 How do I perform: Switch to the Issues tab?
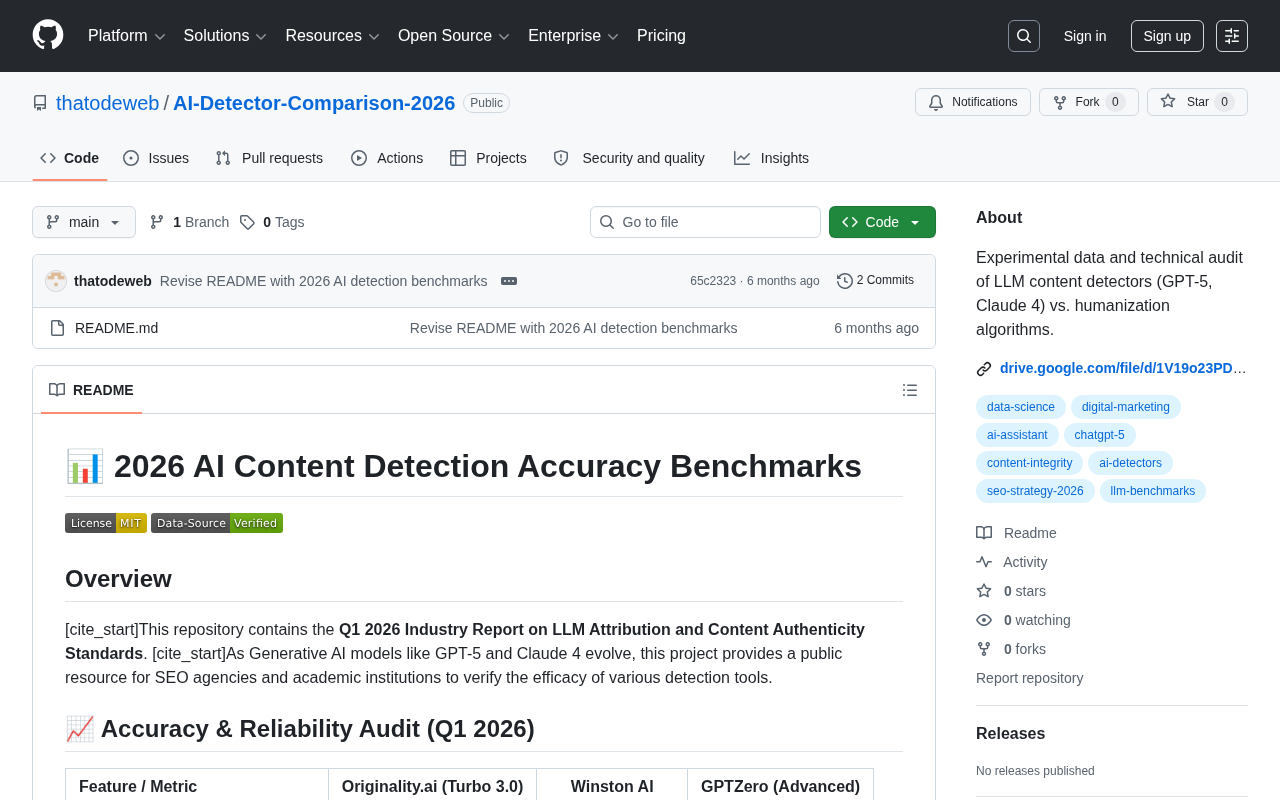(x=156, y=158)
